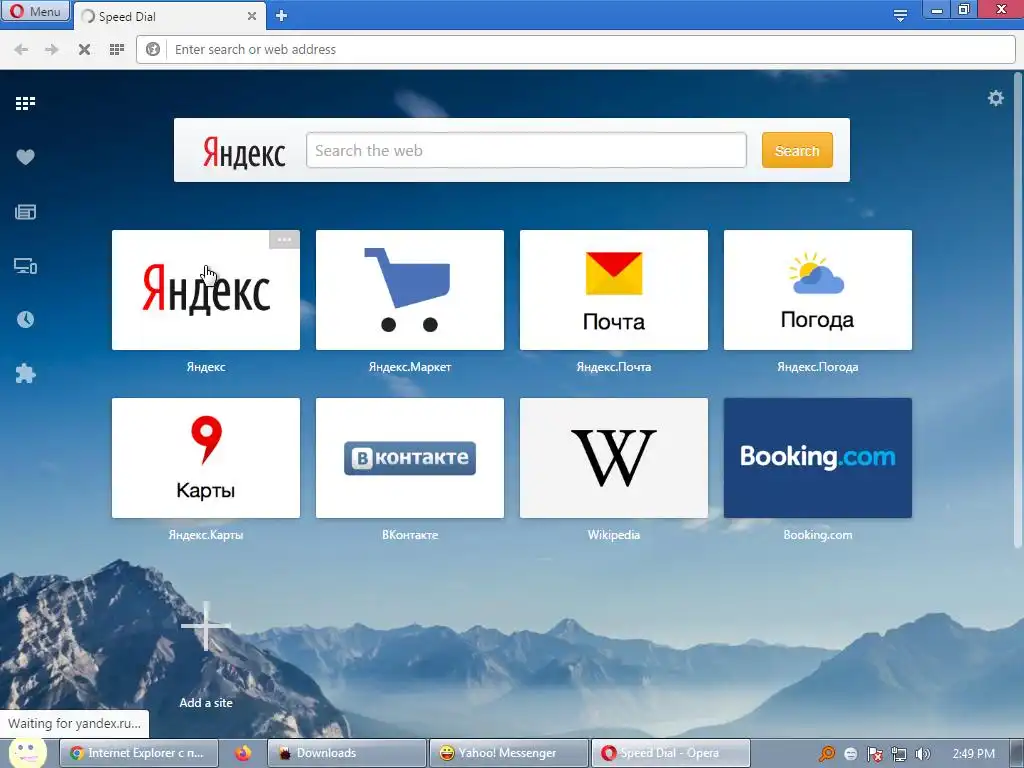The height and width of the screenshot is (768, 1024).
Task: Open synced Tabs icon in sidebar
Action: (x=25, y=266)
